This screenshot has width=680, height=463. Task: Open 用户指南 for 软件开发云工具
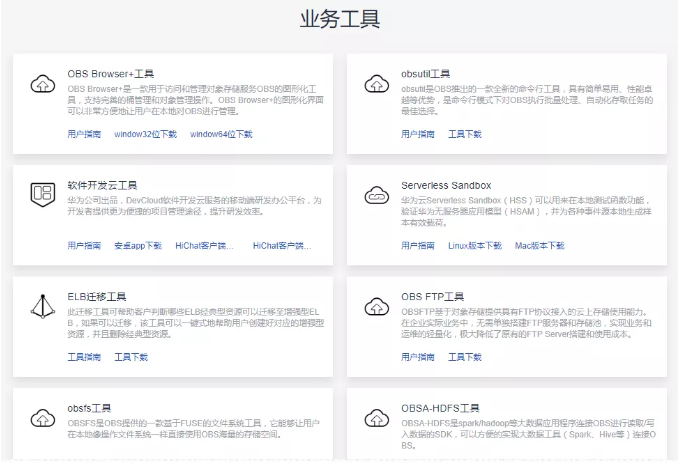click(x=84, y=246)
